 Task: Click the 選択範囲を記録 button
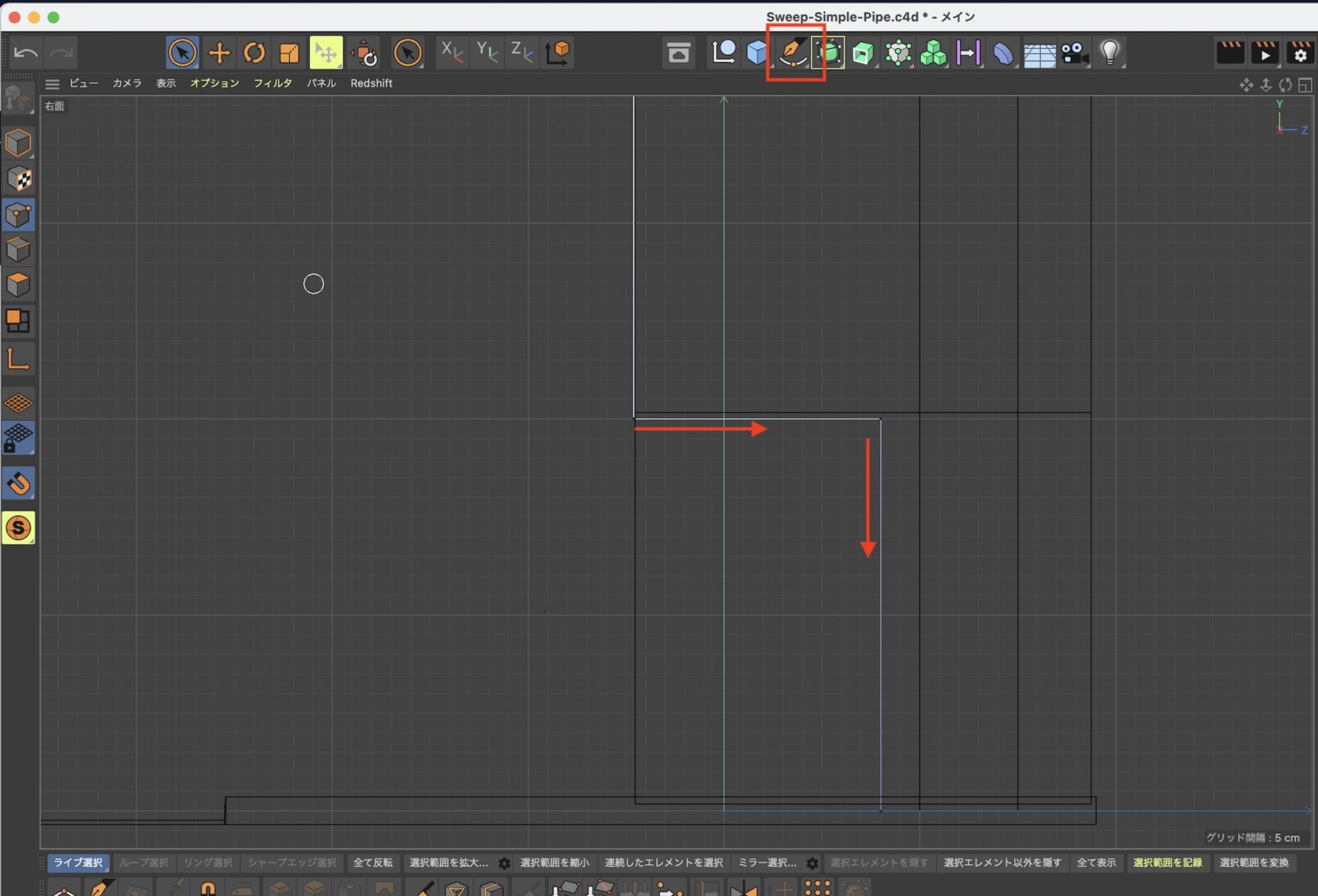point(1168,863)
